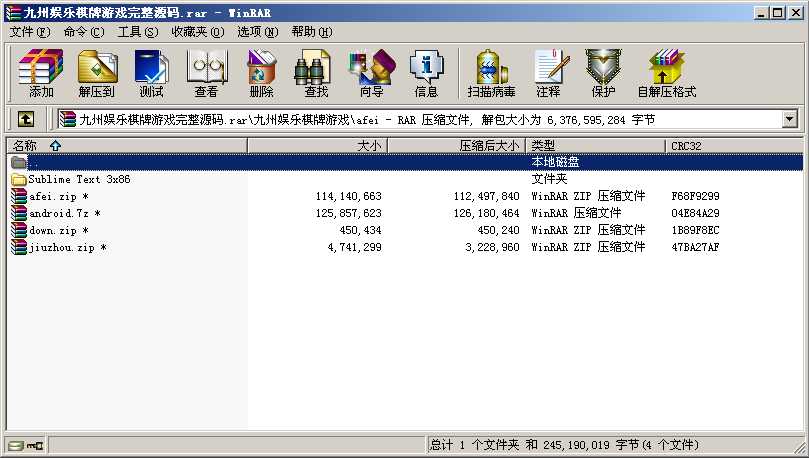Open the Help (帮助) menu
The height and width of the screenshot is (458, 809).
coord(312,32)
